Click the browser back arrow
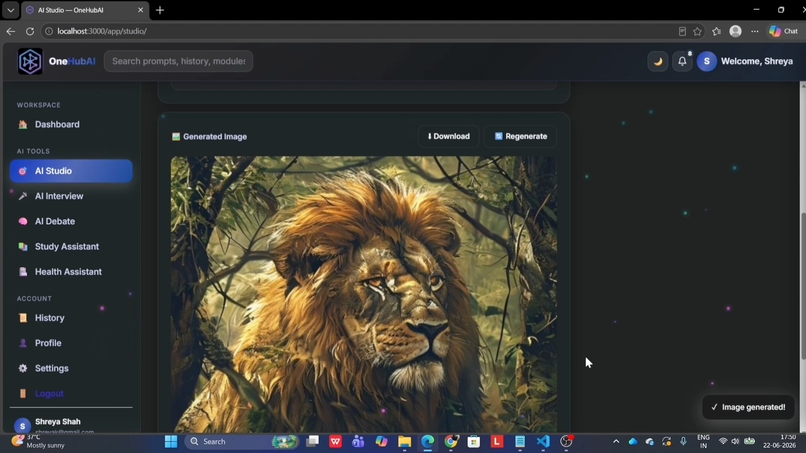 [11, 31]
